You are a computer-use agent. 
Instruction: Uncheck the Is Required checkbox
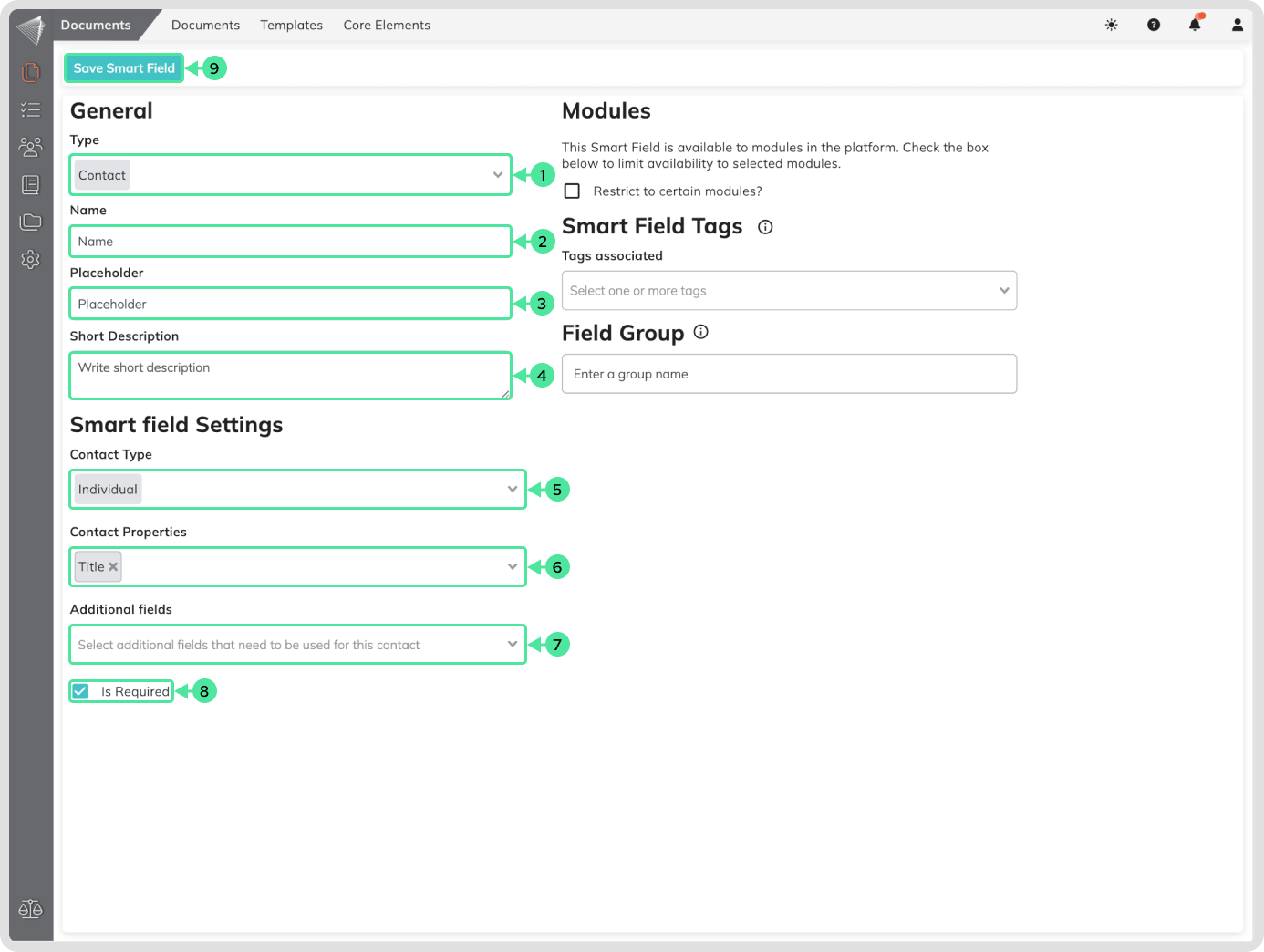pyautogui.click(x=81, y=691)
